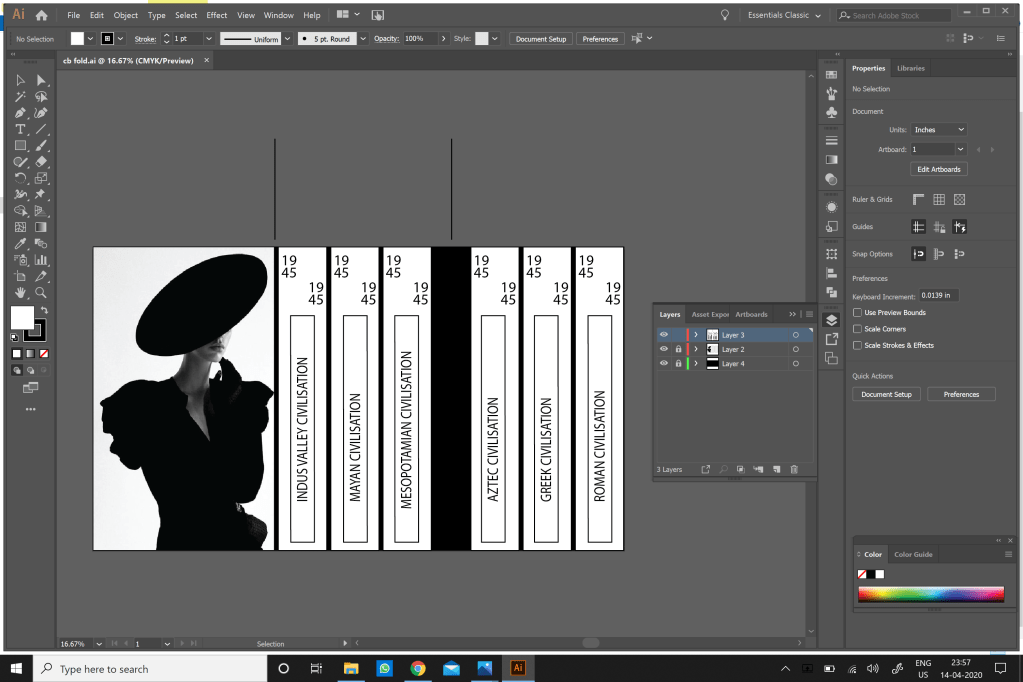Screen dimensions: 1023x682
Task: Select the Pen tool
Action: click(x=20, y=113)
